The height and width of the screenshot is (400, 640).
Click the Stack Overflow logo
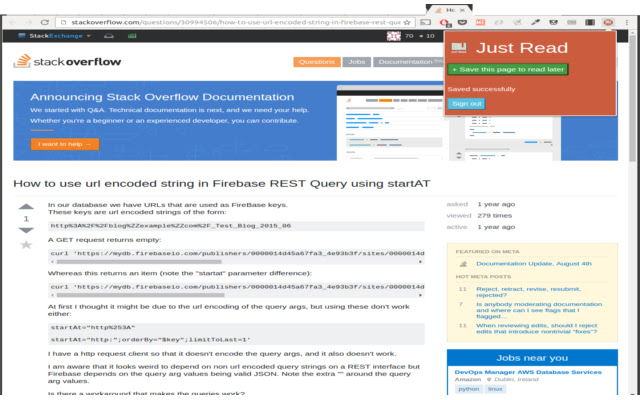pyautogui.click(x=67, y=61)
